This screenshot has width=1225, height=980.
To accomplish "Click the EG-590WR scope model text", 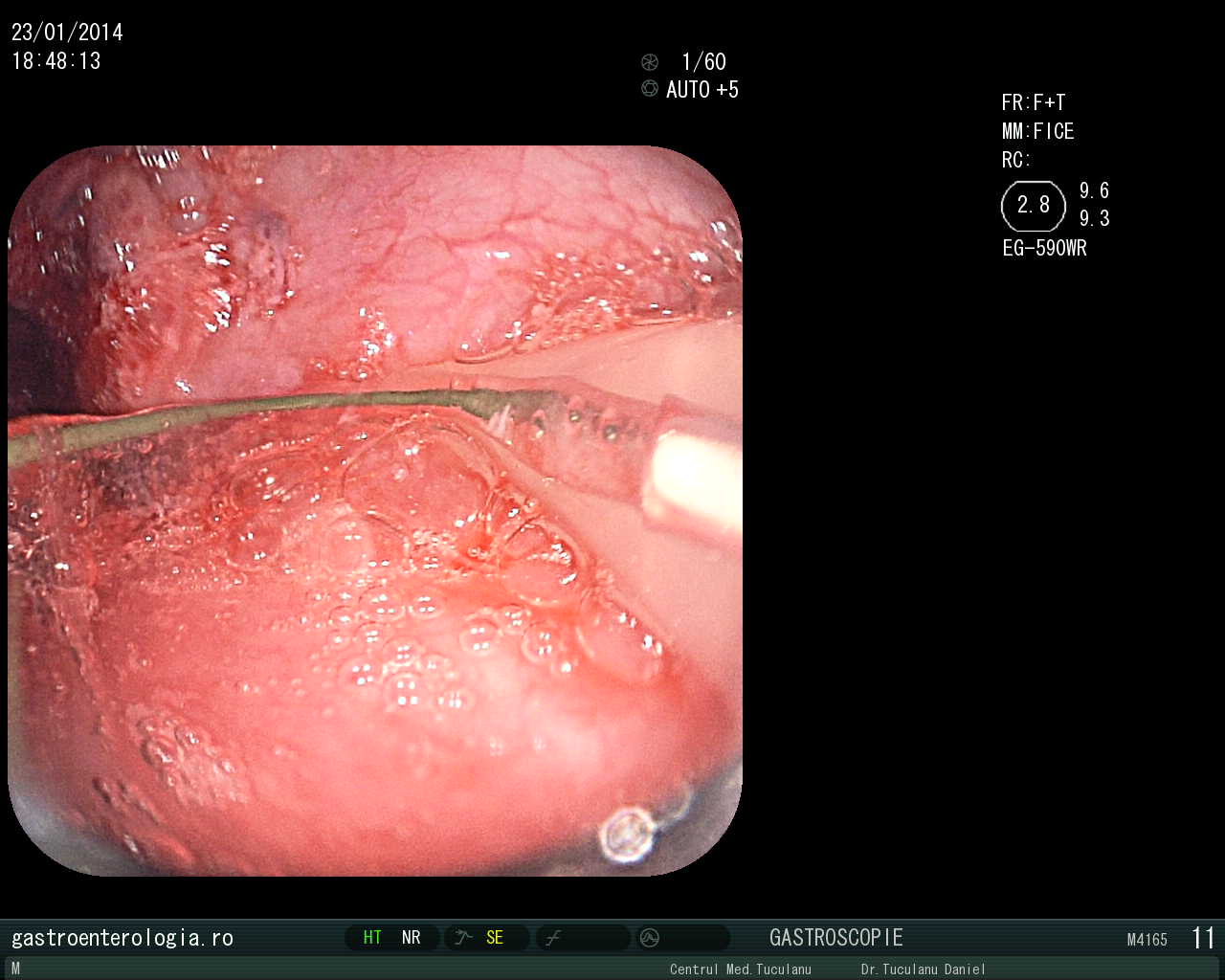I will click(x=1044, y=248).
